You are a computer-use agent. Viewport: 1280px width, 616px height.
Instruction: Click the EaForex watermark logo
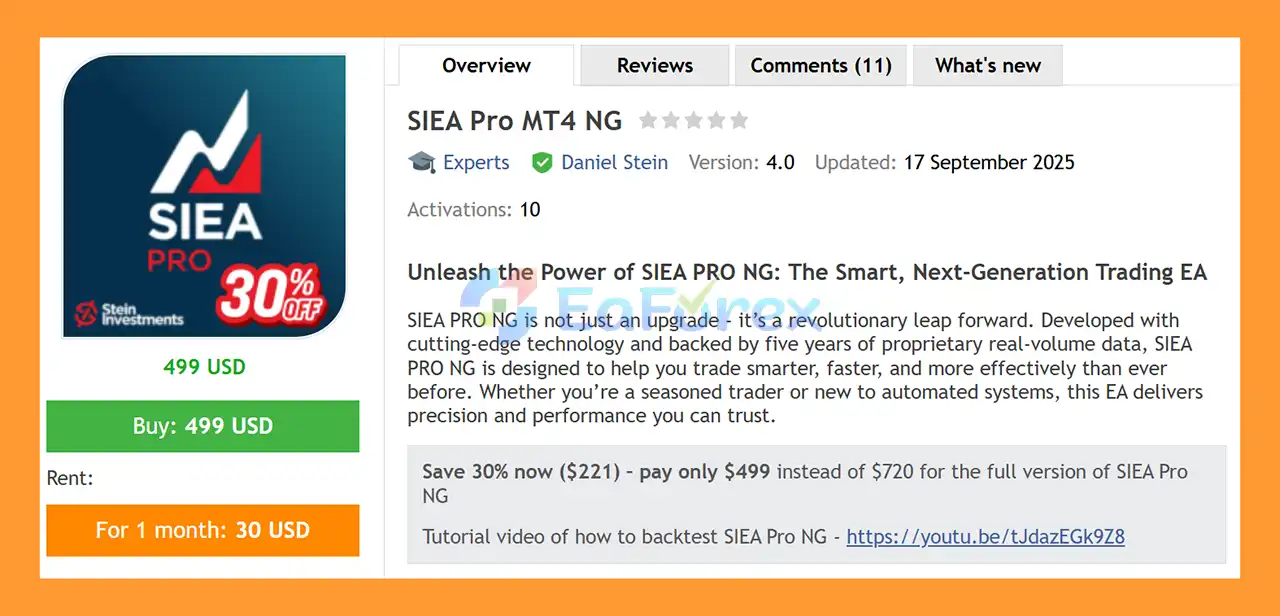(x=638, y=301)
